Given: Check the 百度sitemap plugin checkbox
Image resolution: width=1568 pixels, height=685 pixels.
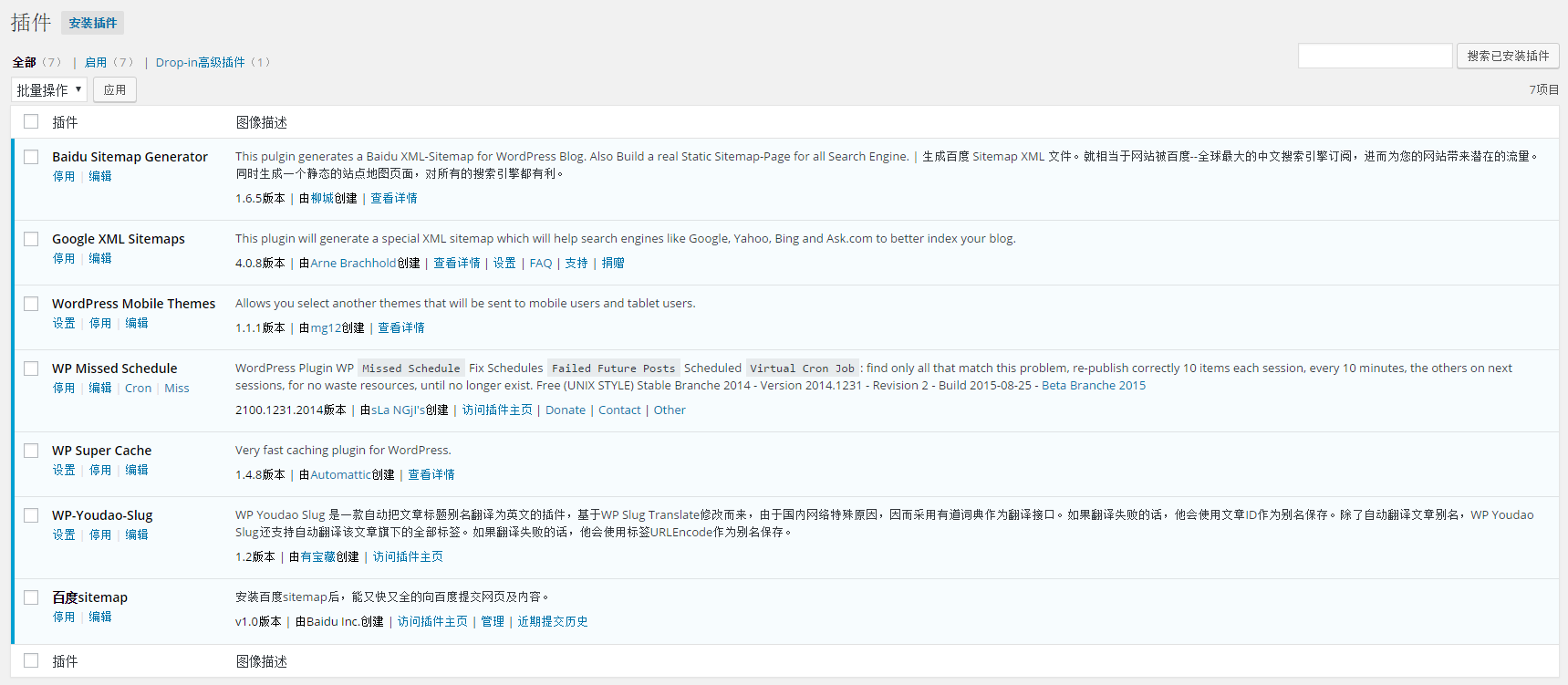Looking at the screenshot, I should click(31, 597).
